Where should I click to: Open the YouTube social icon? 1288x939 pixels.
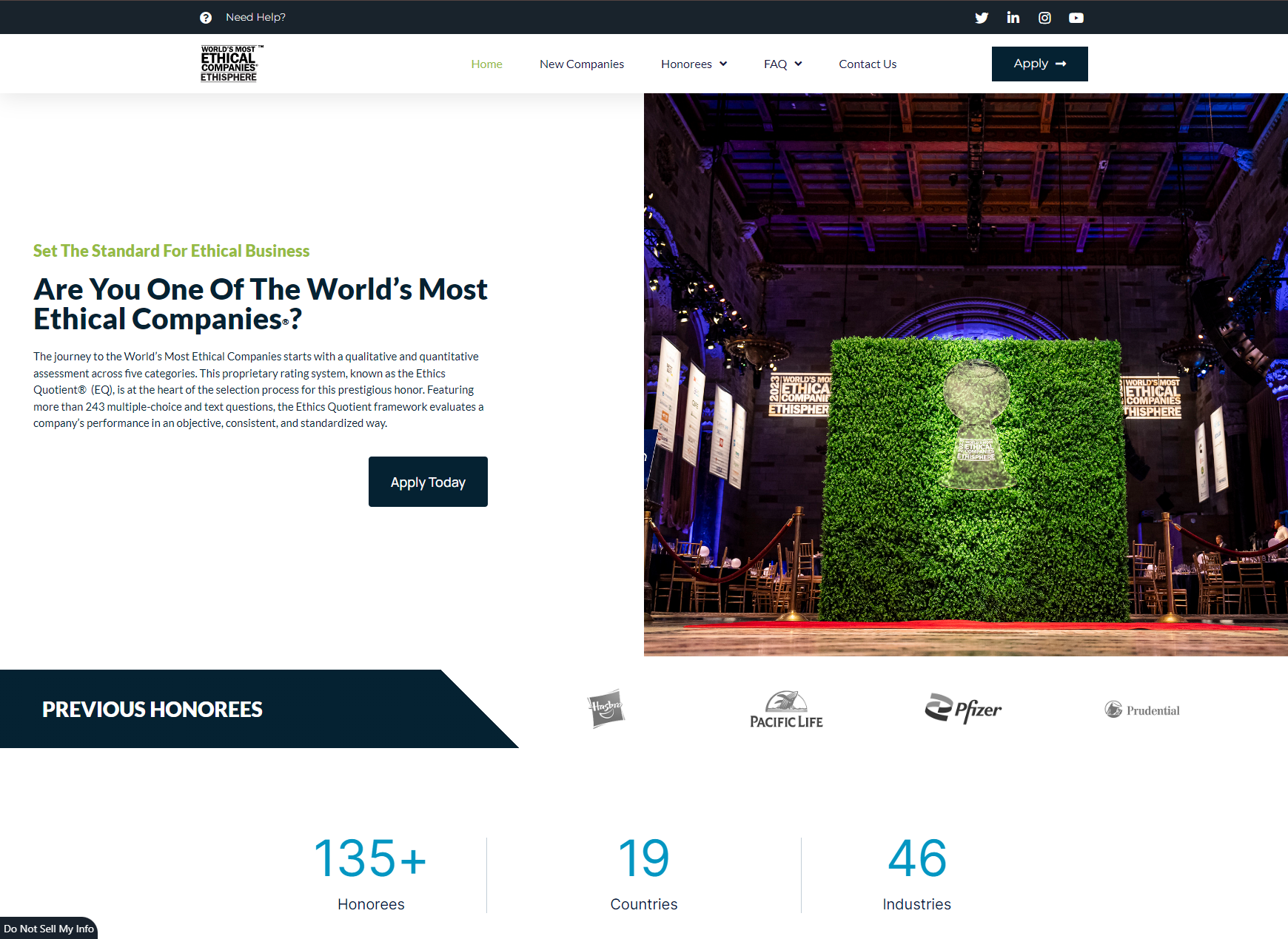pos(1076,18)
